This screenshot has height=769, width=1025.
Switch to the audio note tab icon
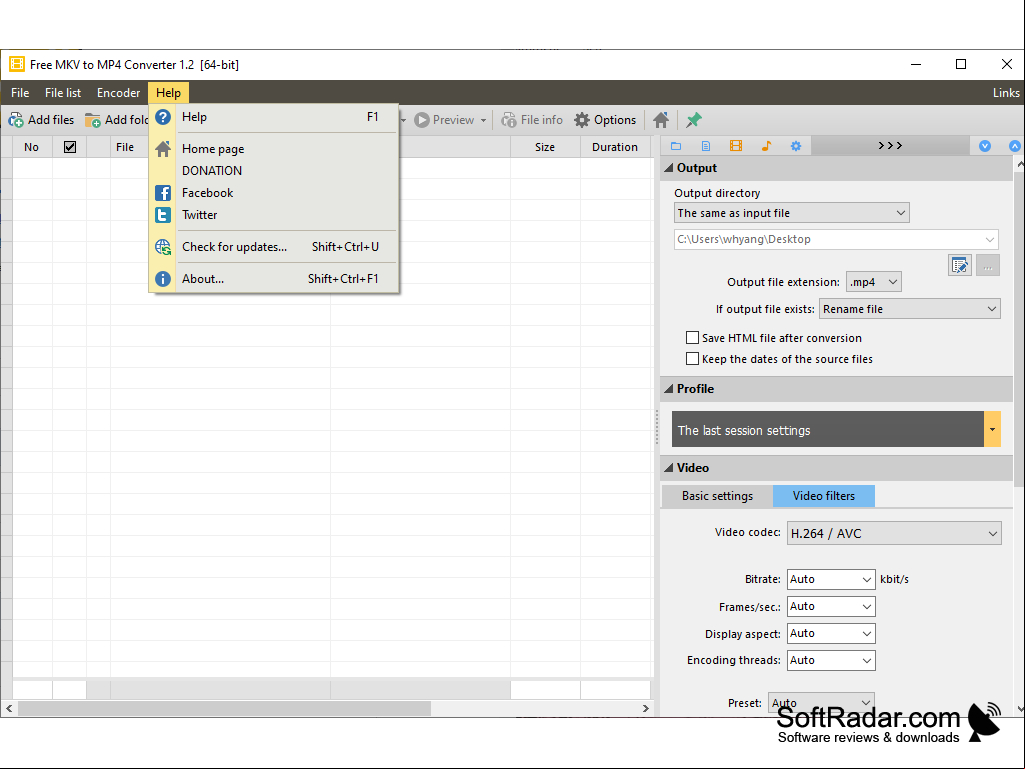click(x=766, y=146)
